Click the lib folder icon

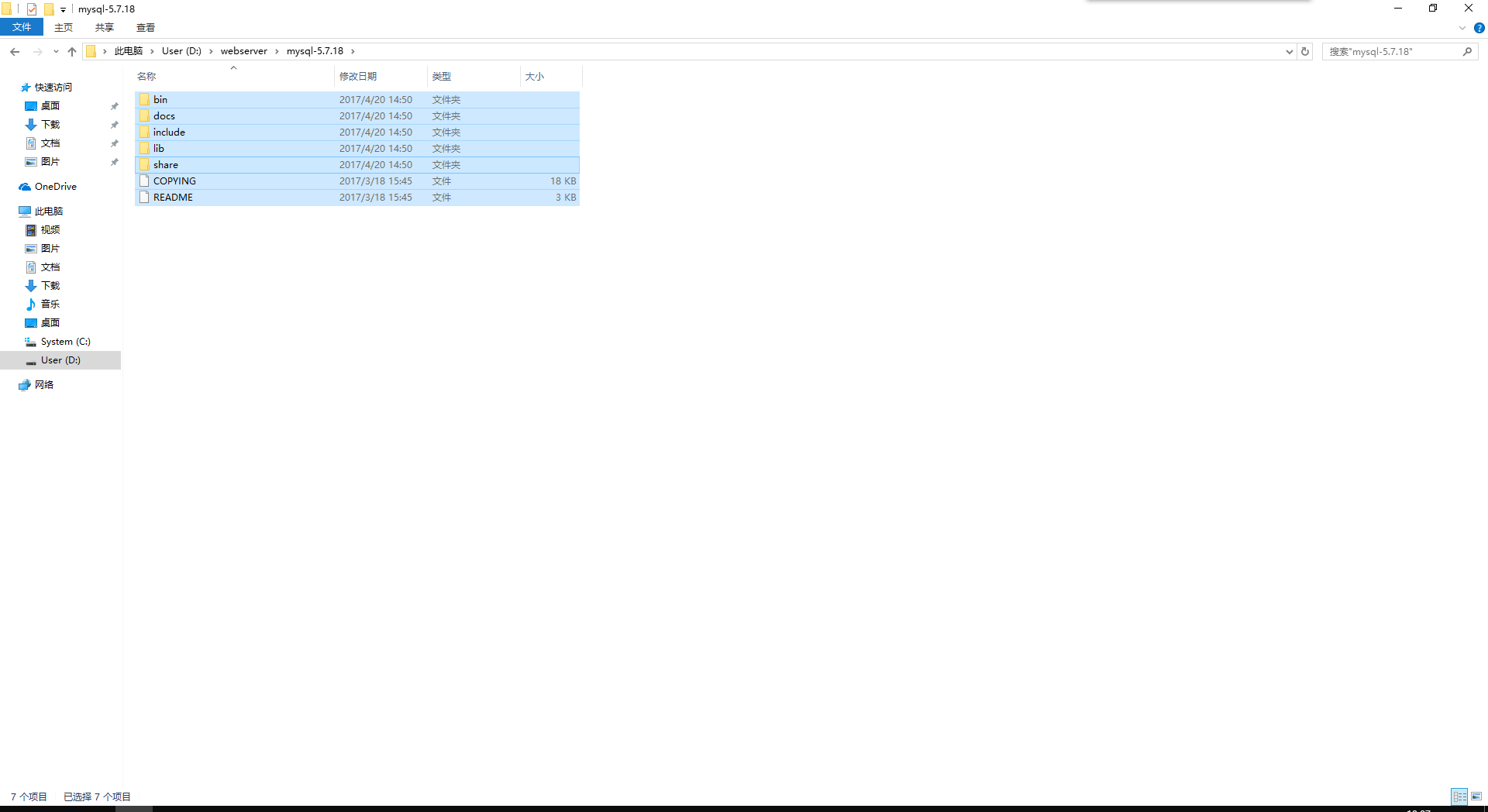(144, 148)
